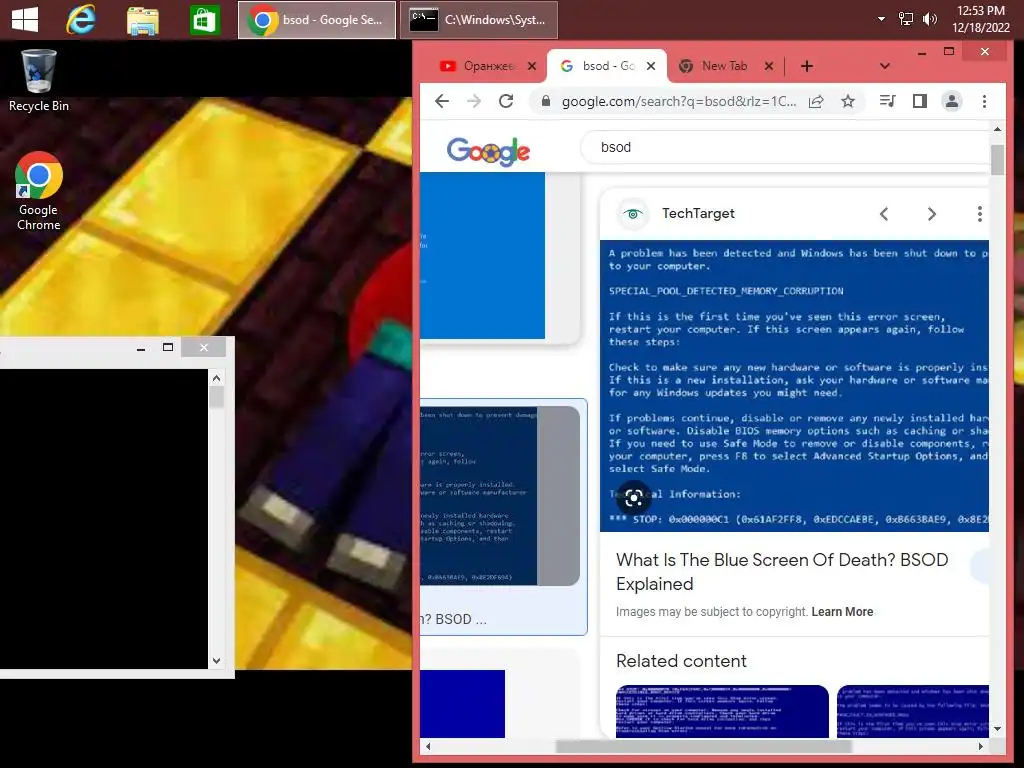Open image preview more options menu
The height and width of the screenshot is (768, 1024).
[x=979, y=214]
